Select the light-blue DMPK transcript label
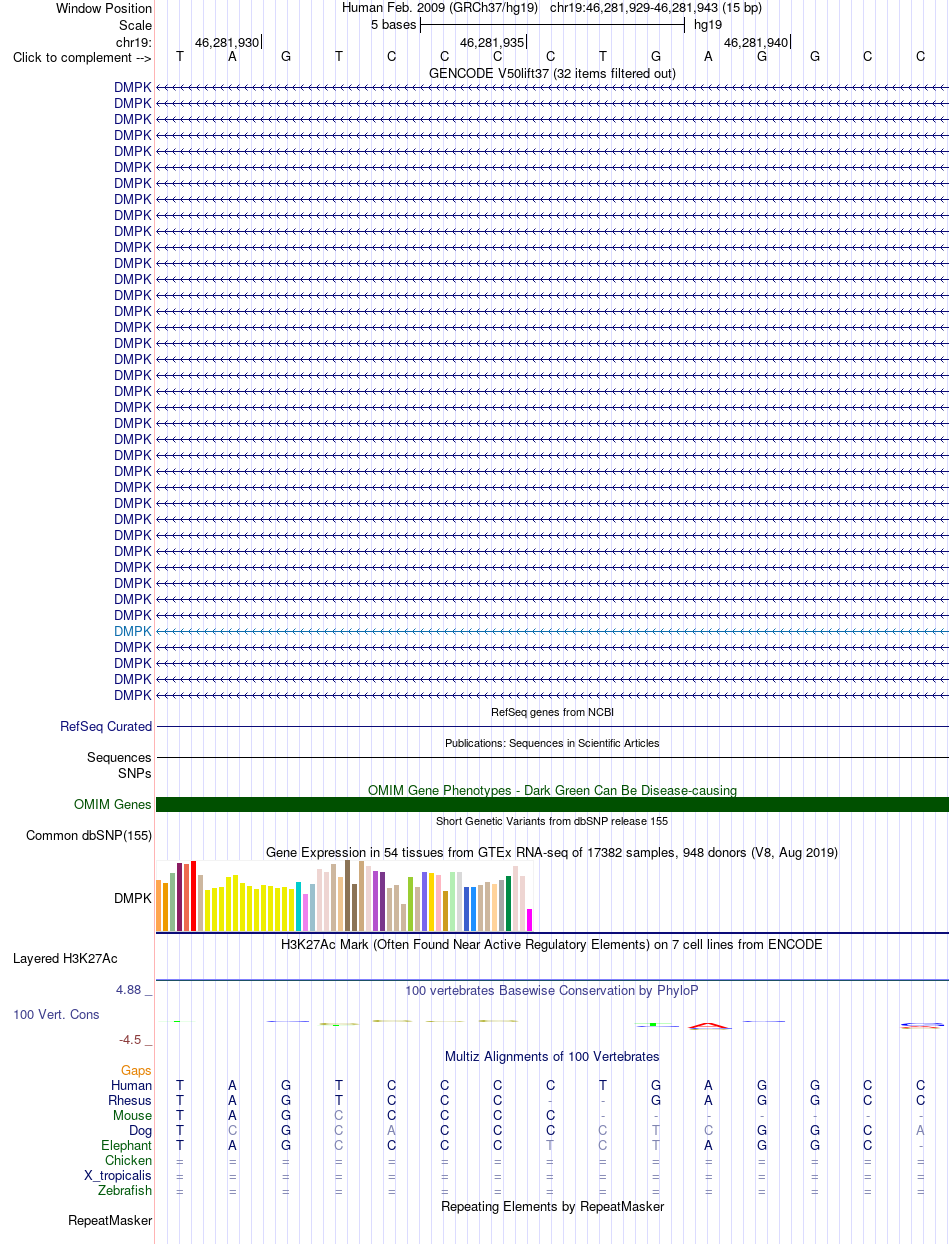 pyautogui.click(x=133, y=632)
